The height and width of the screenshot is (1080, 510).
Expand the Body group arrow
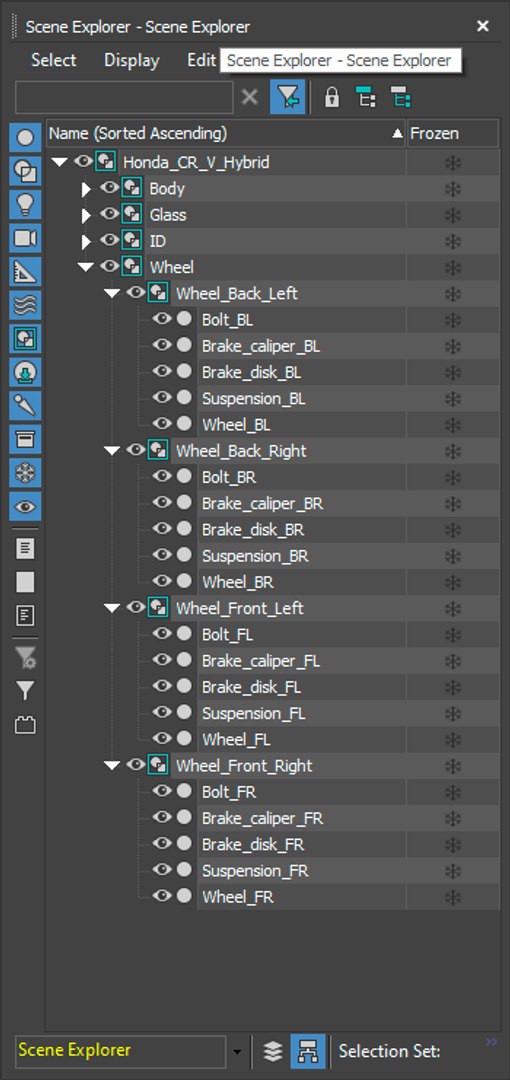[86, 189]
